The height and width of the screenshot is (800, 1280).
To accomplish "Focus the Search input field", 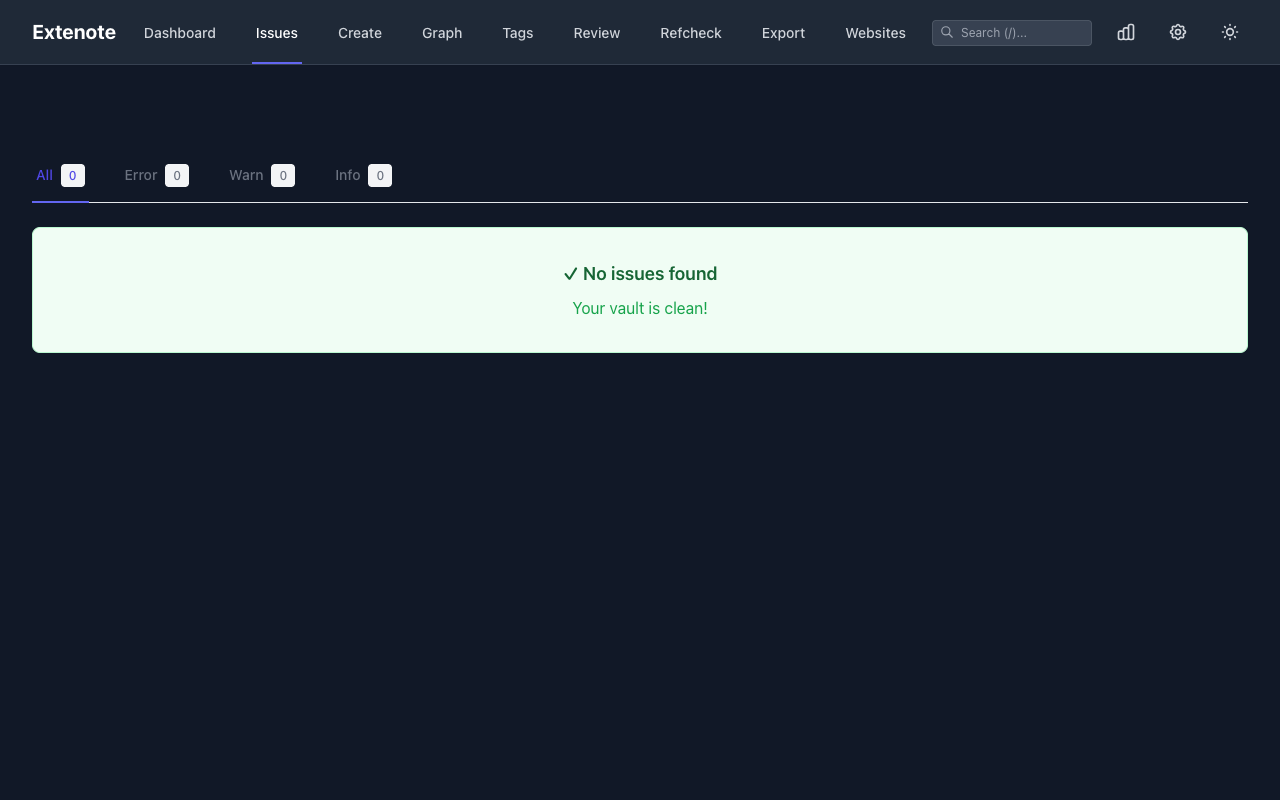I will (x=1022, y=33).
